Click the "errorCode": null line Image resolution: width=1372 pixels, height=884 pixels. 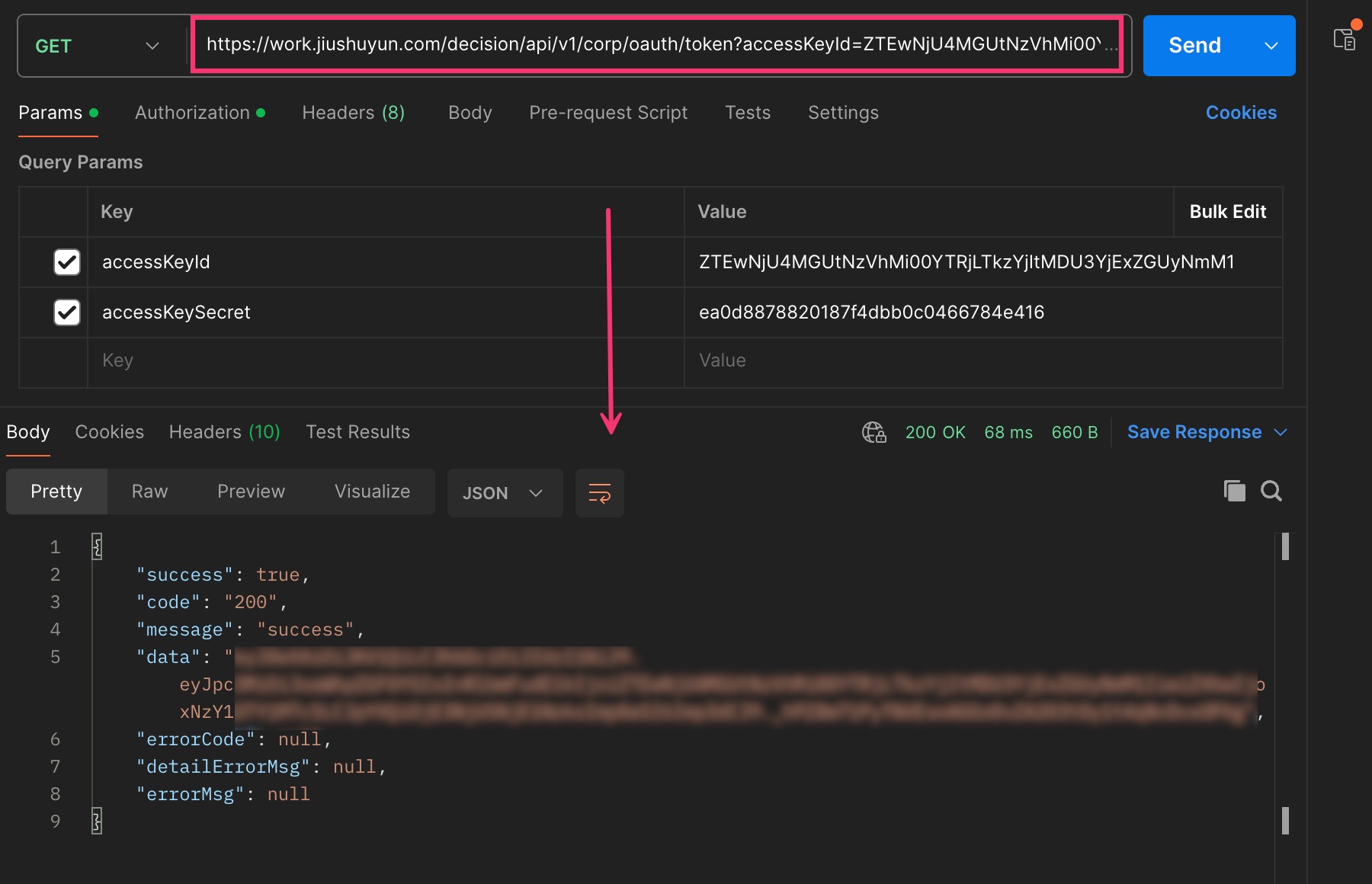pos(233,739)
